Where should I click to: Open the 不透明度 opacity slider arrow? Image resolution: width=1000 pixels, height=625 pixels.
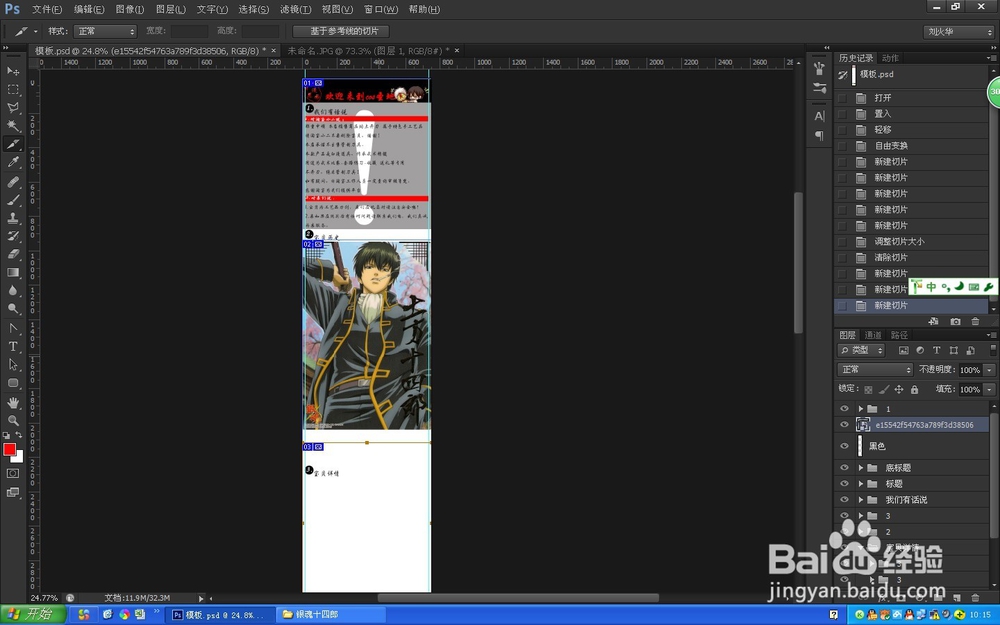[989, 370]
